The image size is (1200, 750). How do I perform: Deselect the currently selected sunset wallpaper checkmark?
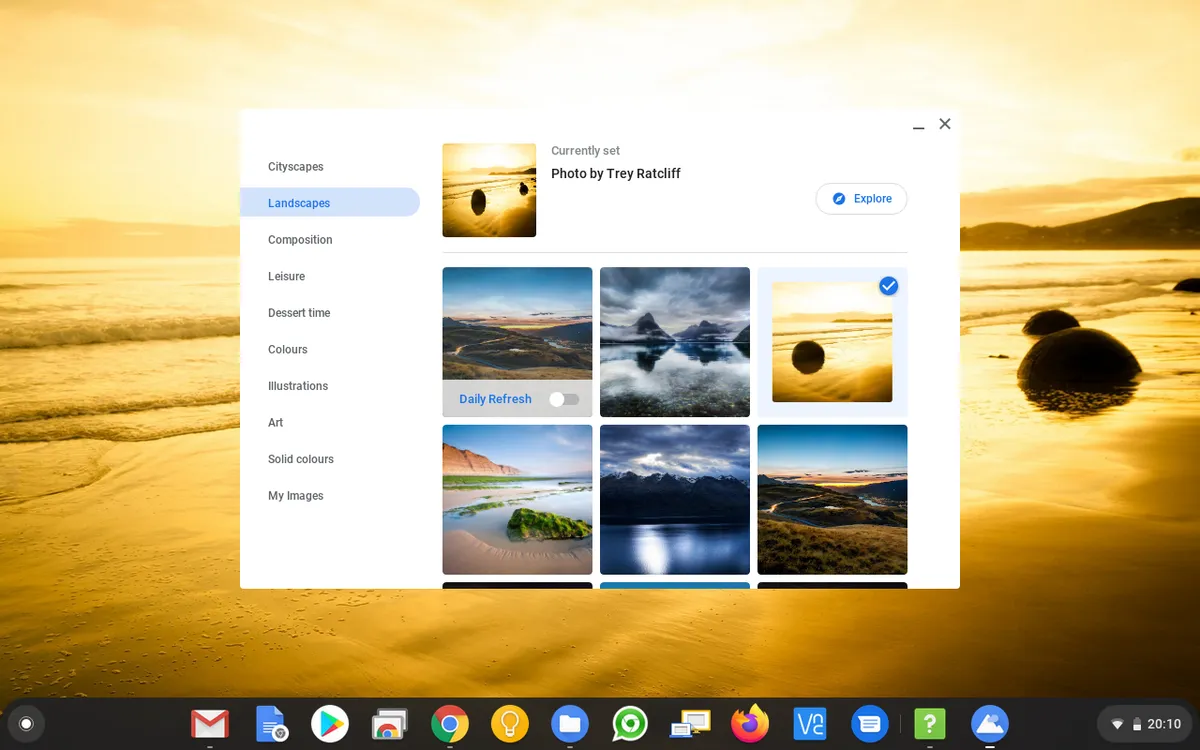point(888,286)
